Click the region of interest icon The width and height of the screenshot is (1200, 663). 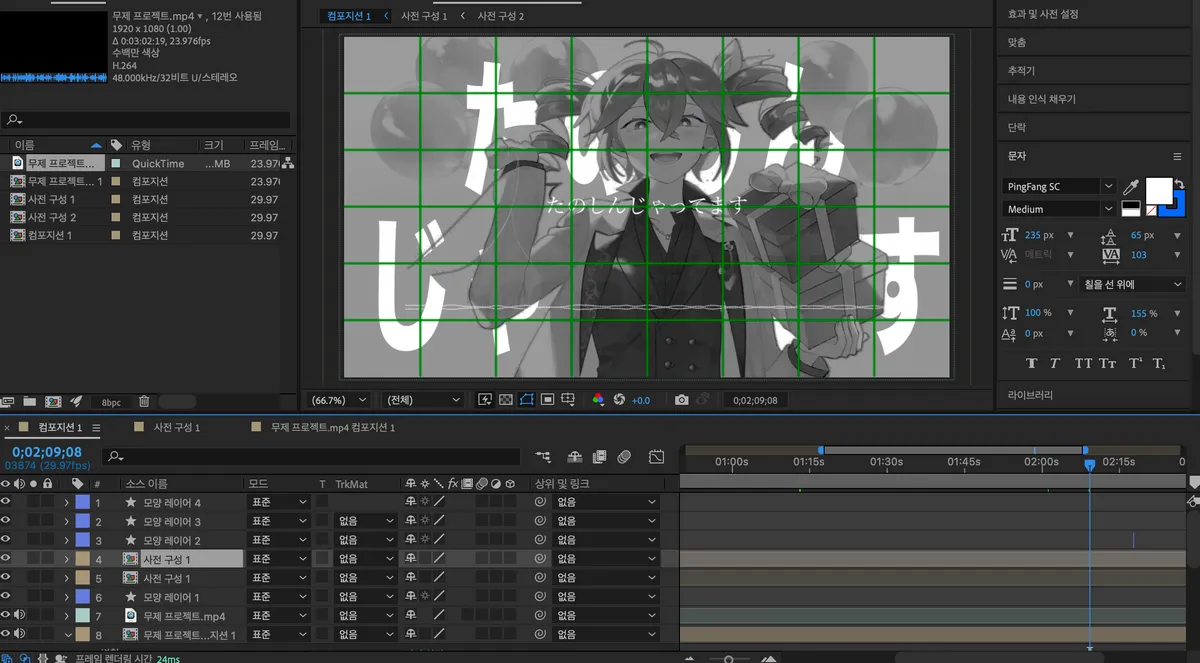pos(547,400)
